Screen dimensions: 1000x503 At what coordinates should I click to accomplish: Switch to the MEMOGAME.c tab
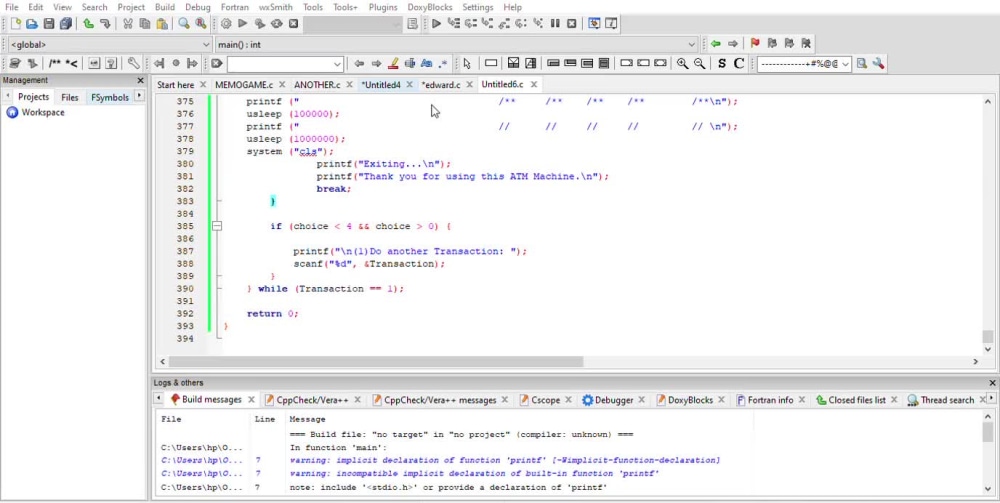(x=244, y=85)
